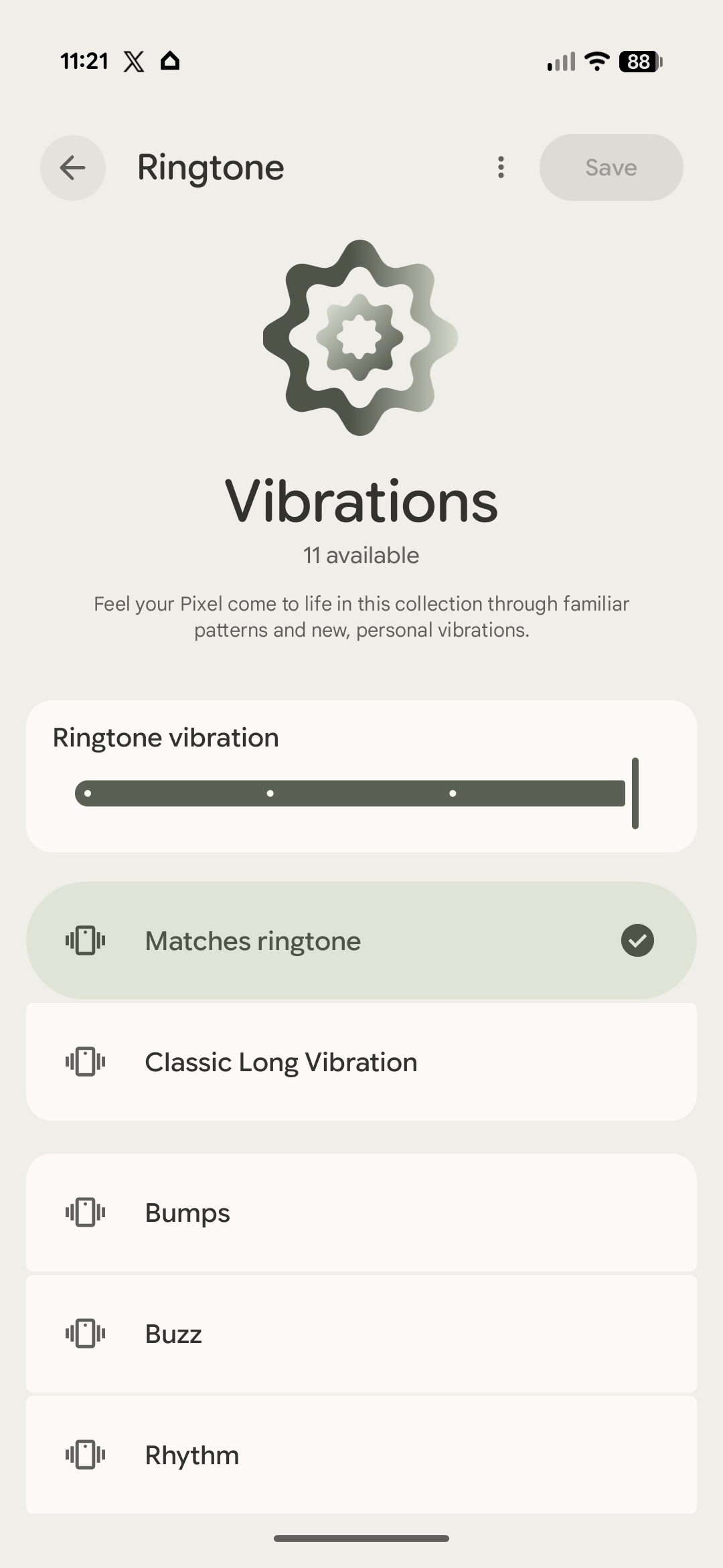Click the vibrate icon next to Buzz

86,1334
